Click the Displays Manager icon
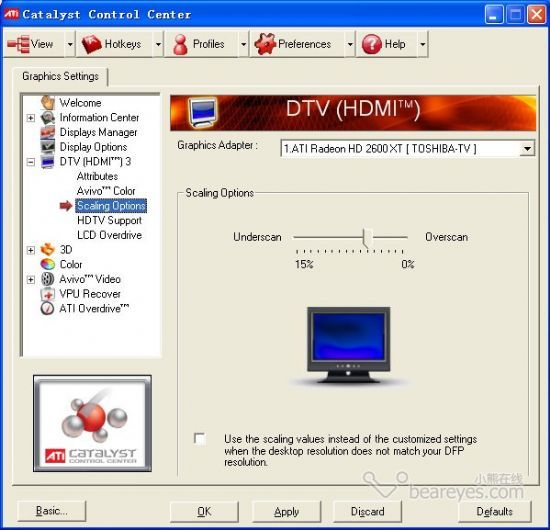This screenshot has width=550, height=530. (48, 132)
